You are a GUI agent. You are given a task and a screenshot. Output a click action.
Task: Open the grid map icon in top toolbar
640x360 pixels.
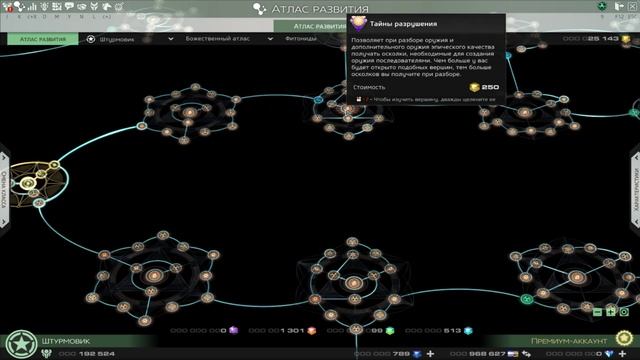(57, 7)
